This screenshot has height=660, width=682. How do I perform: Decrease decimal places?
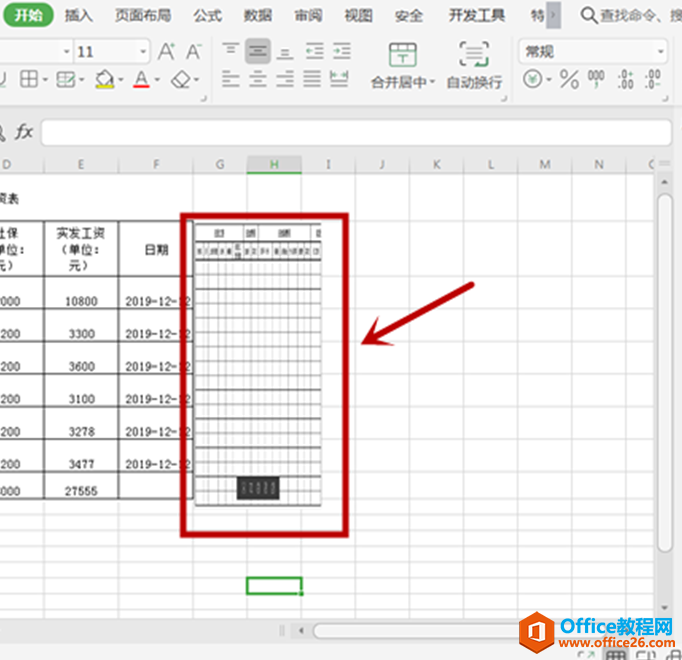pyautogui.click(x=653, y=79)
